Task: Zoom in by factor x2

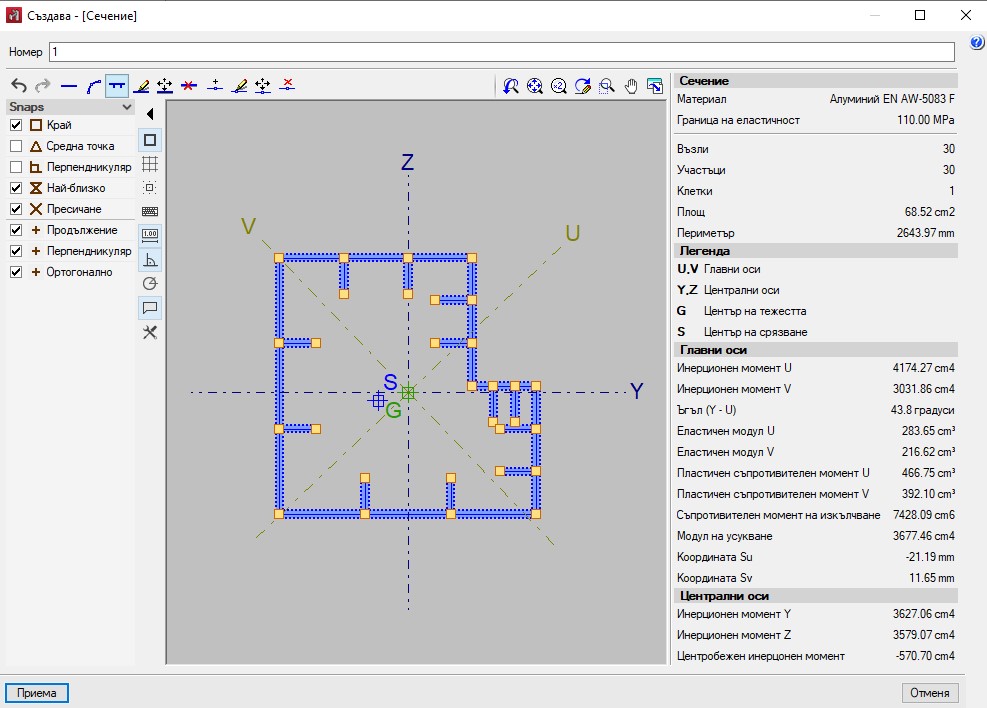Action: click(x=558, y=86)
